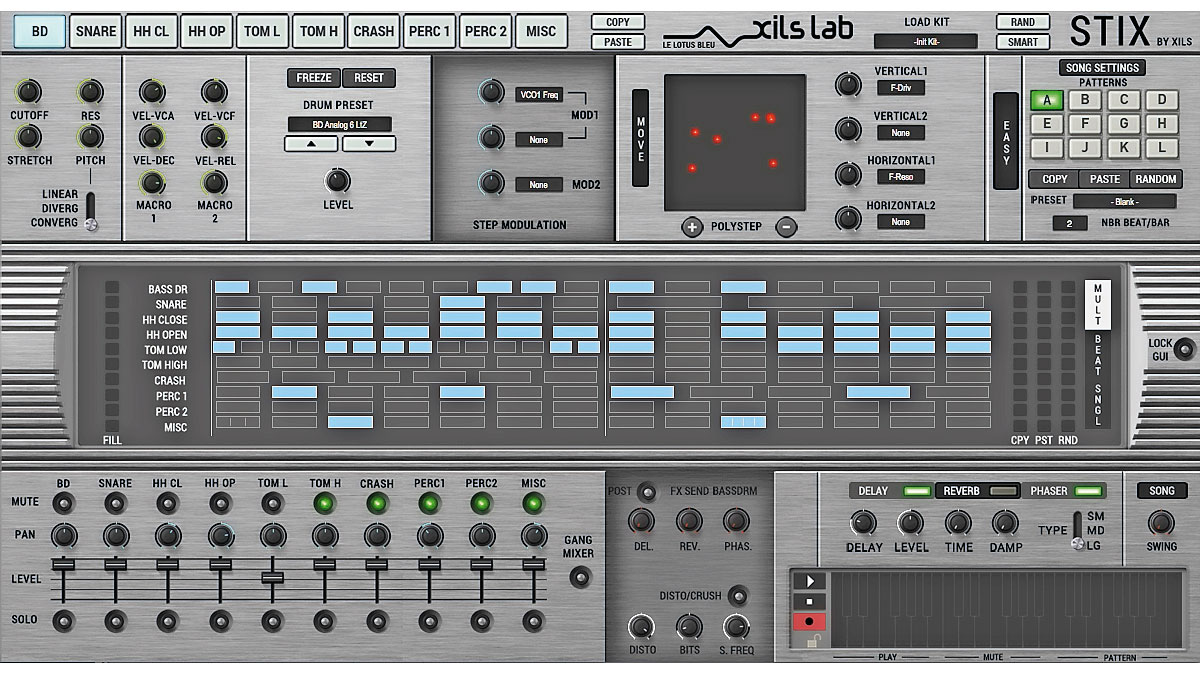Select pattern B
Image resolution: width=1200 pixels, height=675 pixels.
(1085, 100)
